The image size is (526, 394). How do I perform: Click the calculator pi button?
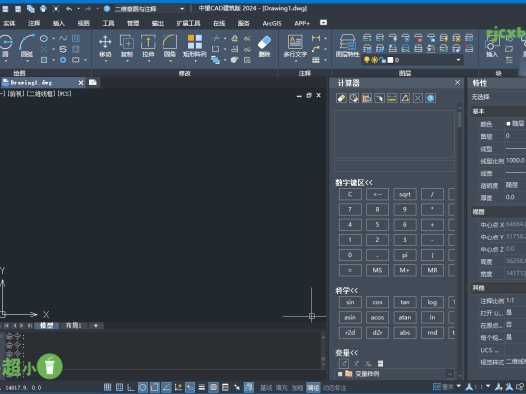tap(405, 255)
